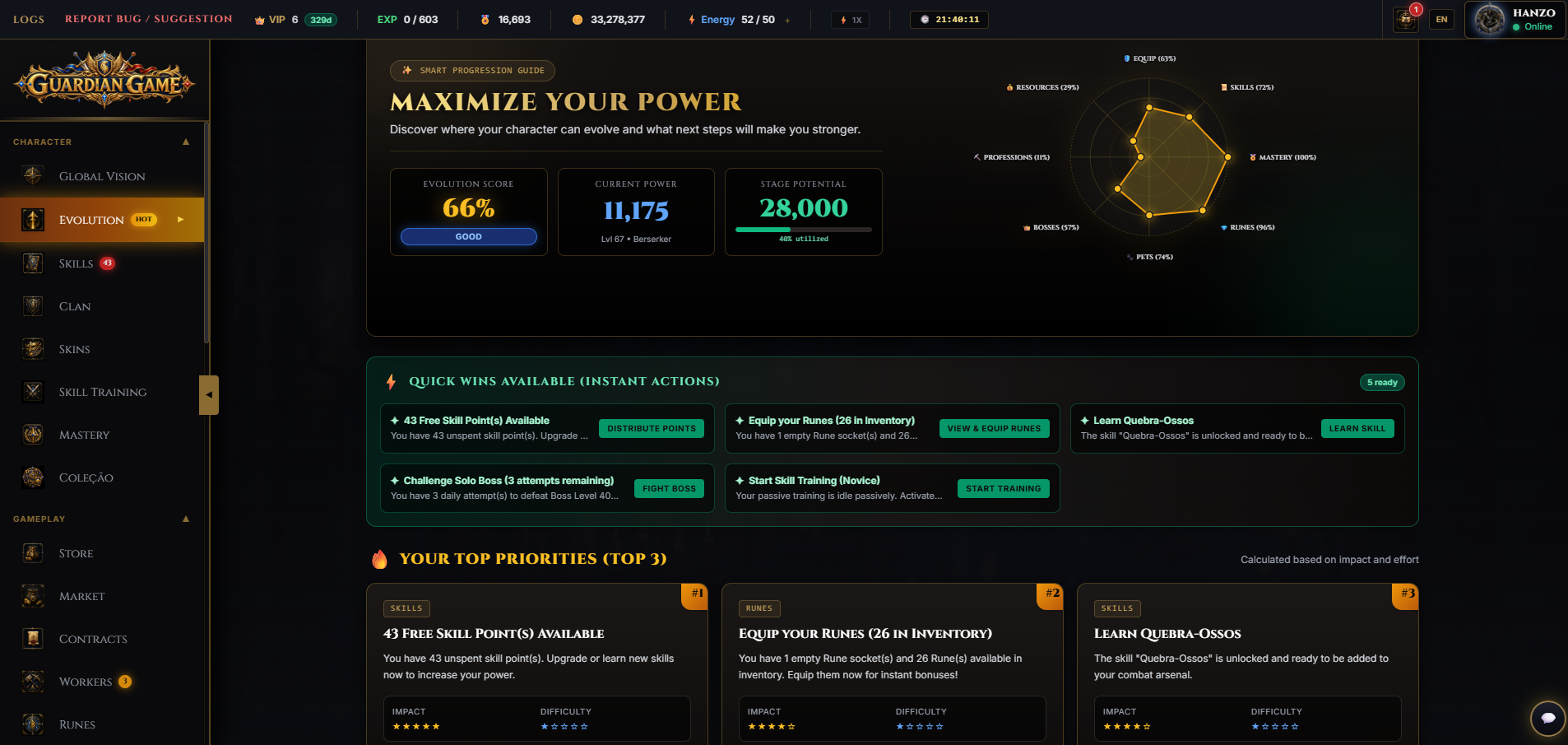The image size is (1568, 745).
Task: Click the Mastery sidebar icon
Action: click(33, 435)
